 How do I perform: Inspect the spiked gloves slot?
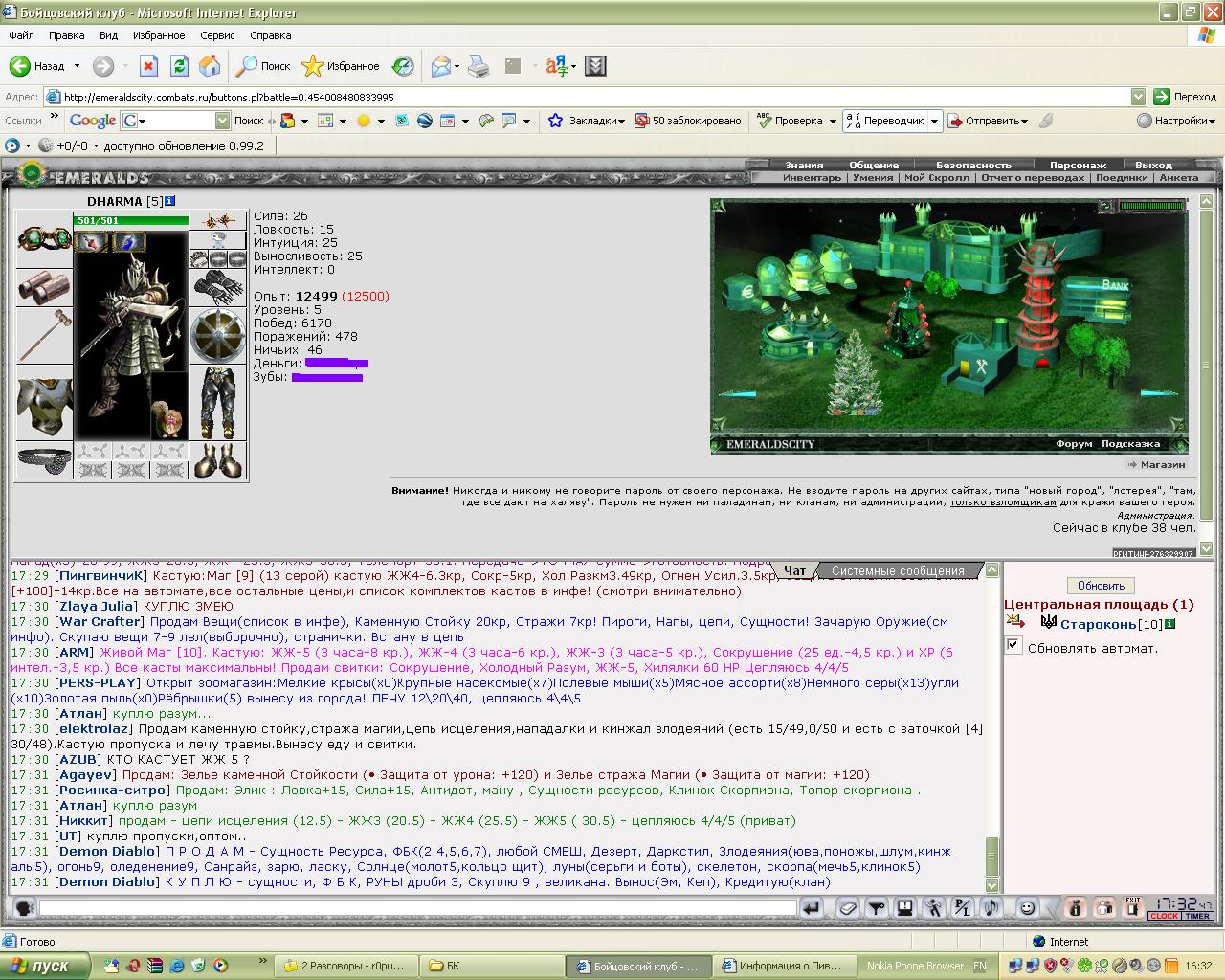[x=218, y=288]
